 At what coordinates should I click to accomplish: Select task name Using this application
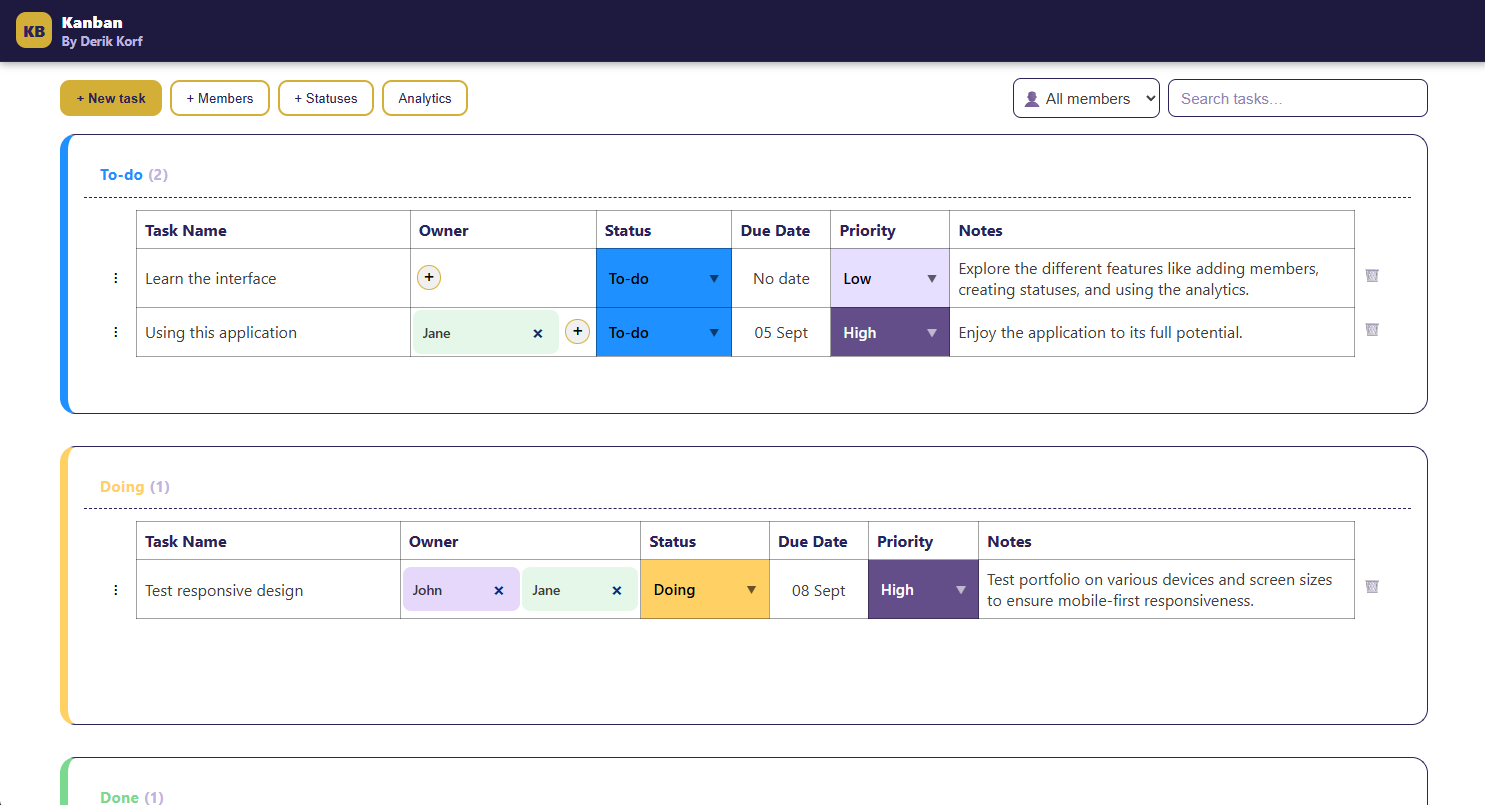click(x=221, y=332)
